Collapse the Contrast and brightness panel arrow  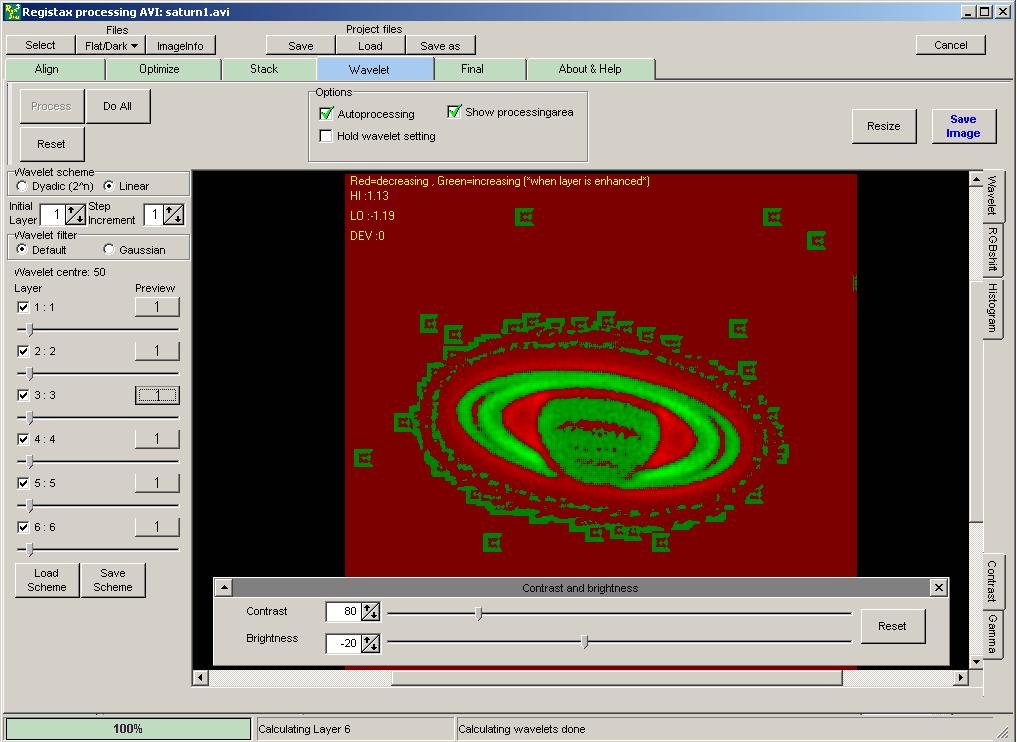click(224, 588)
